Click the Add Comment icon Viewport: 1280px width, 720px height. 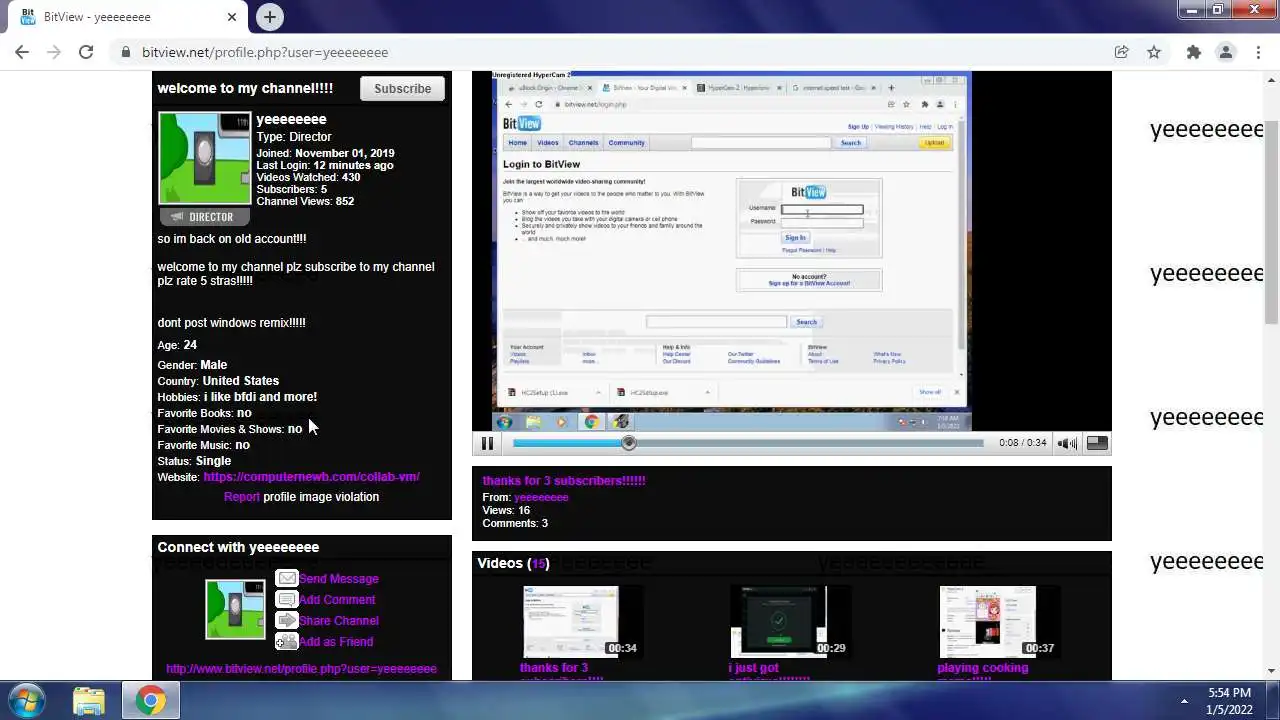(x=287, y=599)
